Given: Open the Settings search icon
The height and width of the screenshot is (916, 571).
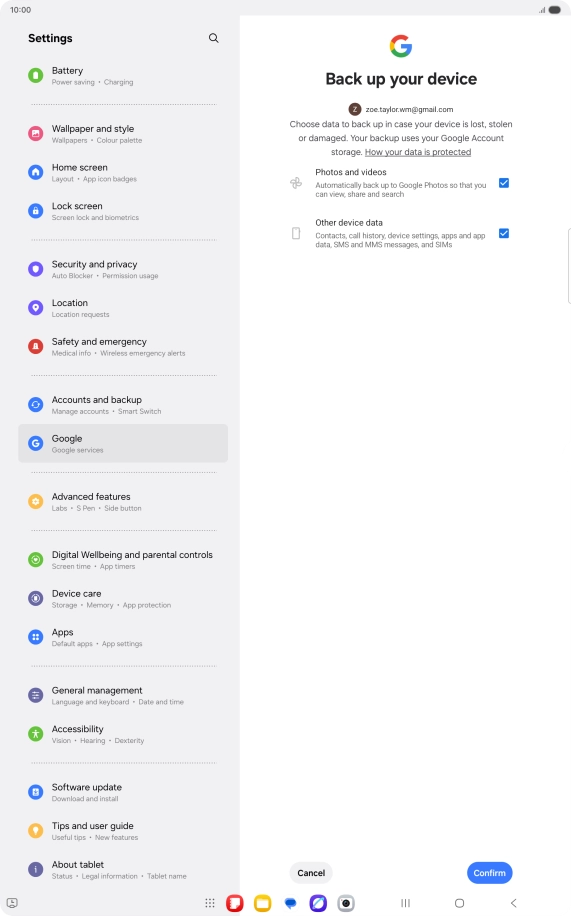Looking at the screenshot, I should (x=213, y=38).
